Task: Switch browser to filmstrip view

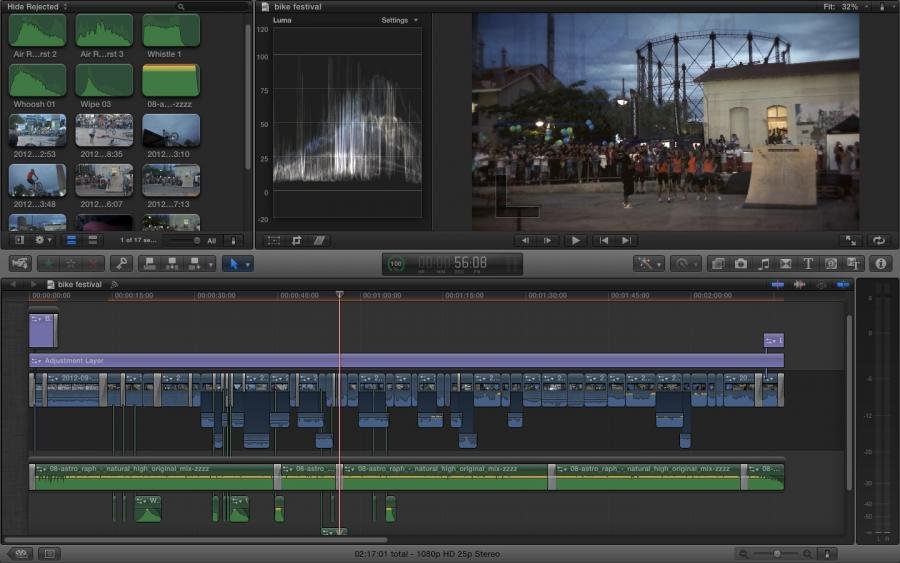Action: tap(72, 240)
